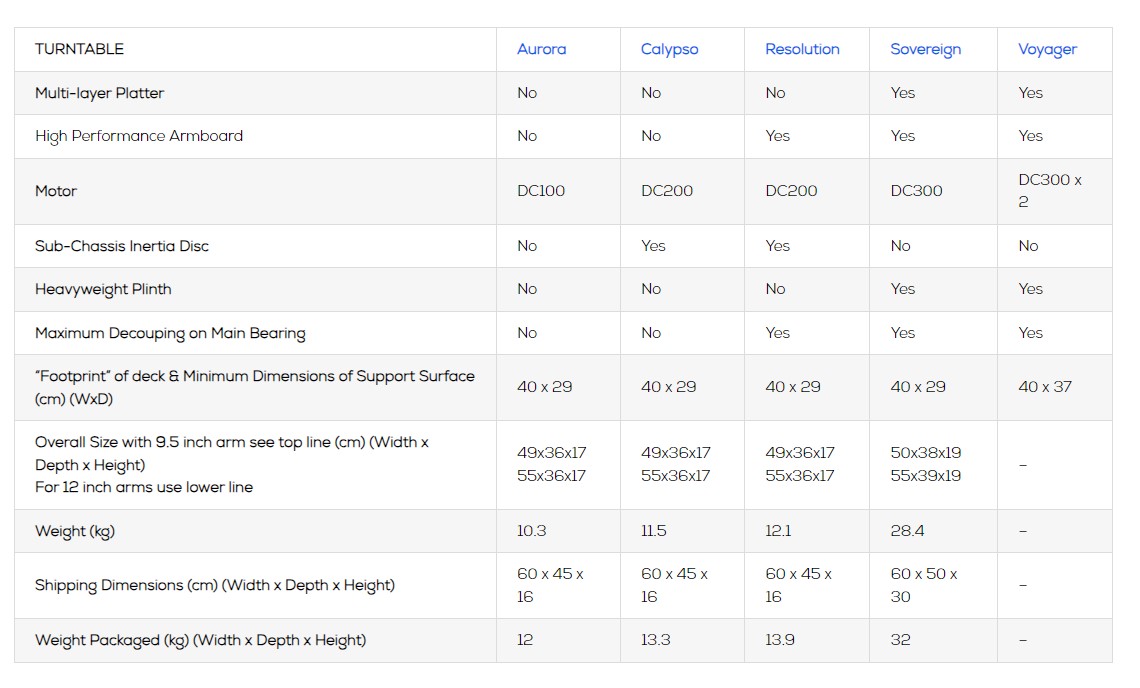Click Aurora's '49x36x17' size value
The width and height of the screenshot is (1140, 688).
pyautogui.click(x=551, y=453)
